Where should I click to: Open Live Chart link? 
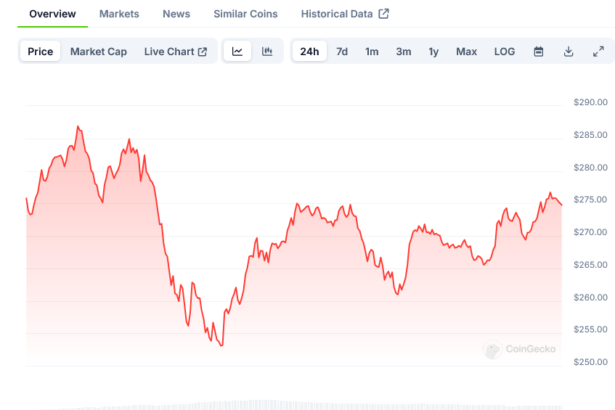[169, 52]
